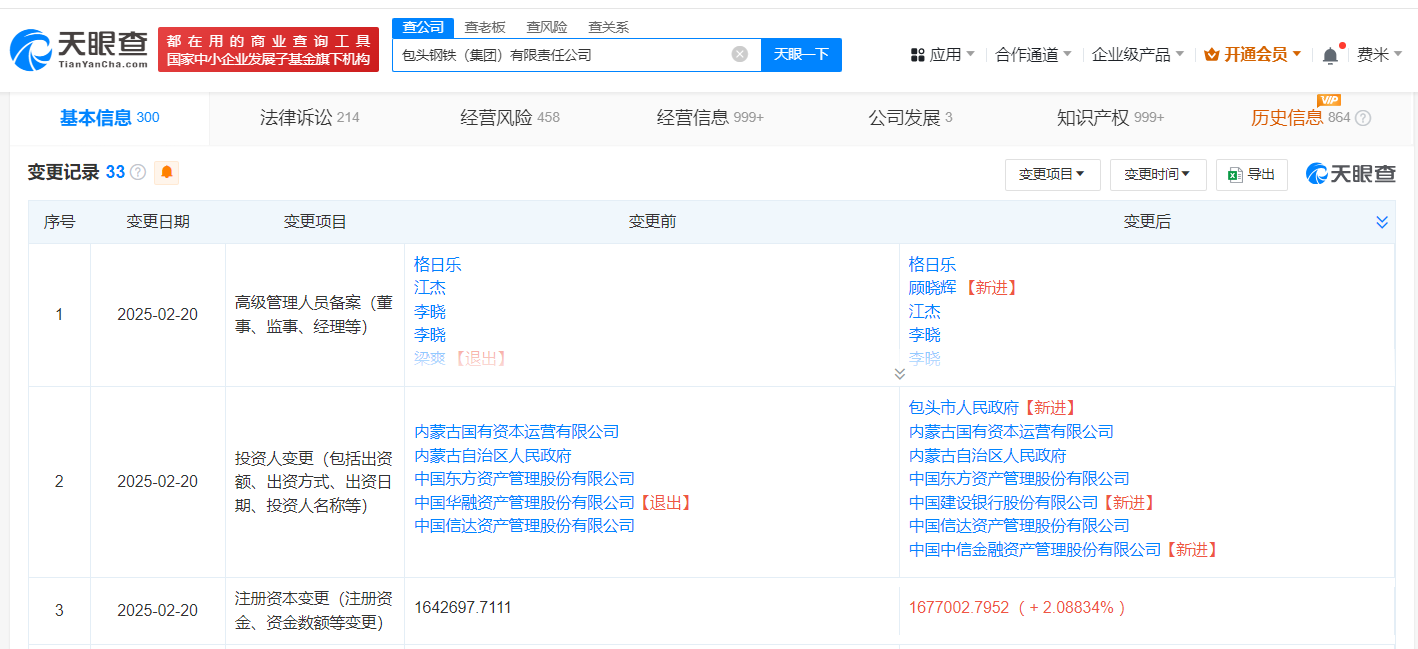This screenshot has height=649, width=1418.
Task: Click the 天眼一下 search button
Action: click(x=801, y=55)
